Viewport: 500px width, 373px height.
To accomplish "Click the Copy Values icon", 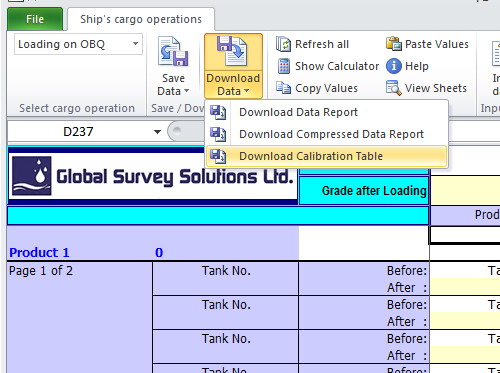I will click(283, 88).
